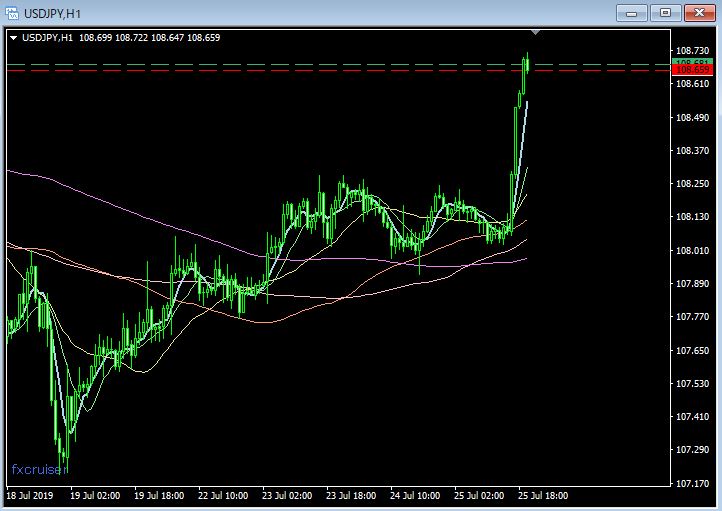Click the 108.010 price scale label

(x=692, y=250)
